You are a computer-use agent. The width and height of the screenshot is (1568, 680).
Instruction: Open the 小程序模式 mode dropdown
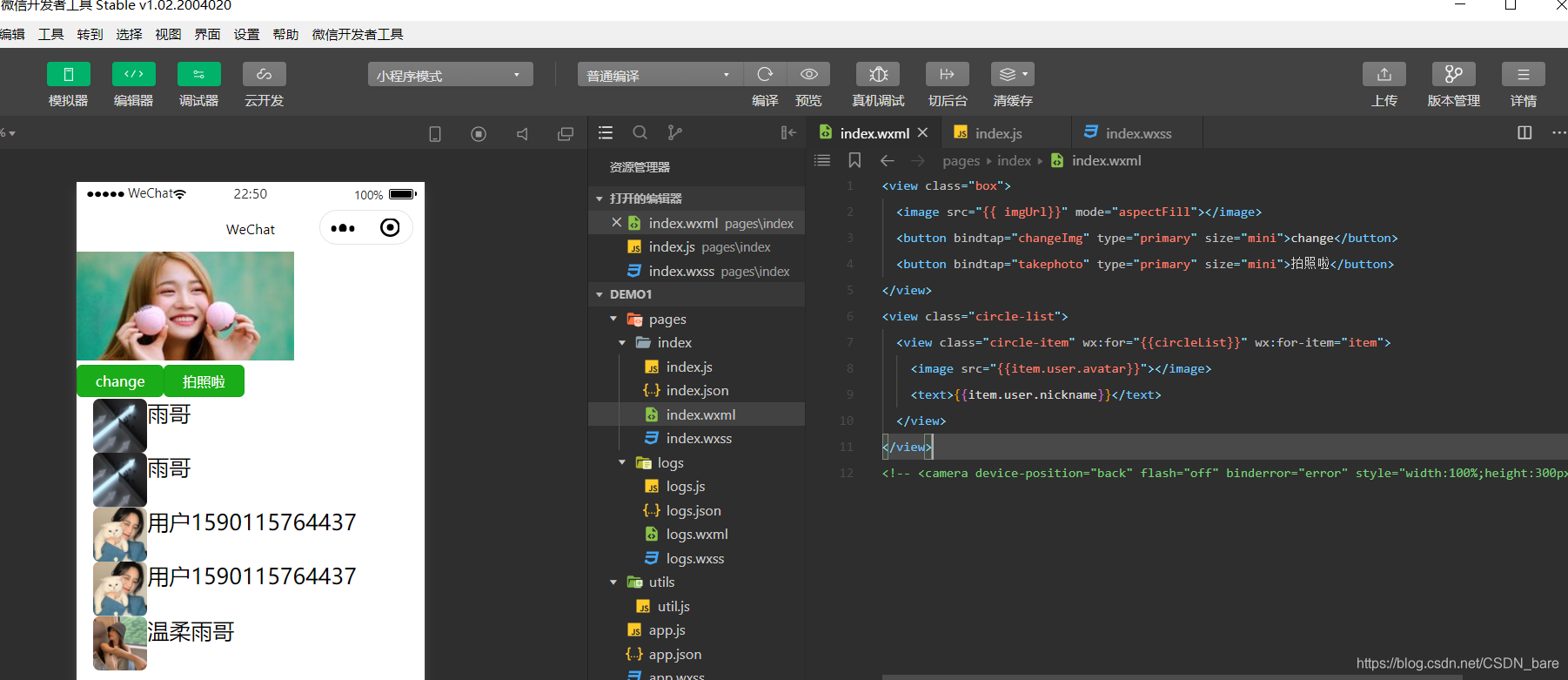451,75
